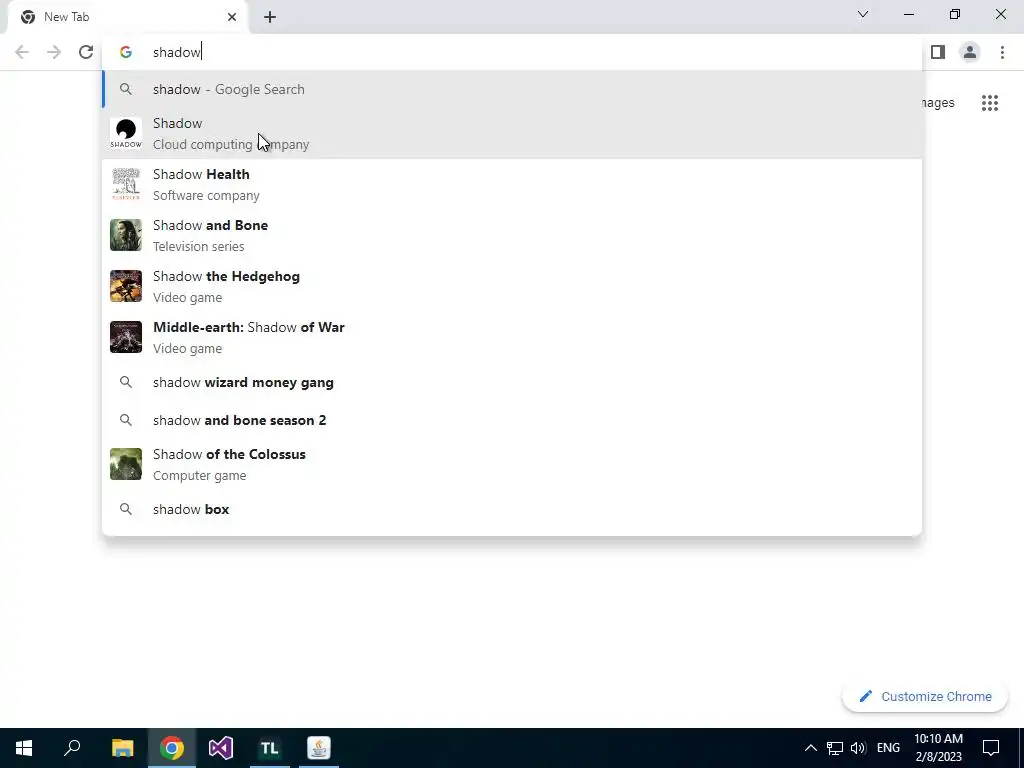Open the Chrome side panel
1024x768 pixels.
tap(938, 52)
